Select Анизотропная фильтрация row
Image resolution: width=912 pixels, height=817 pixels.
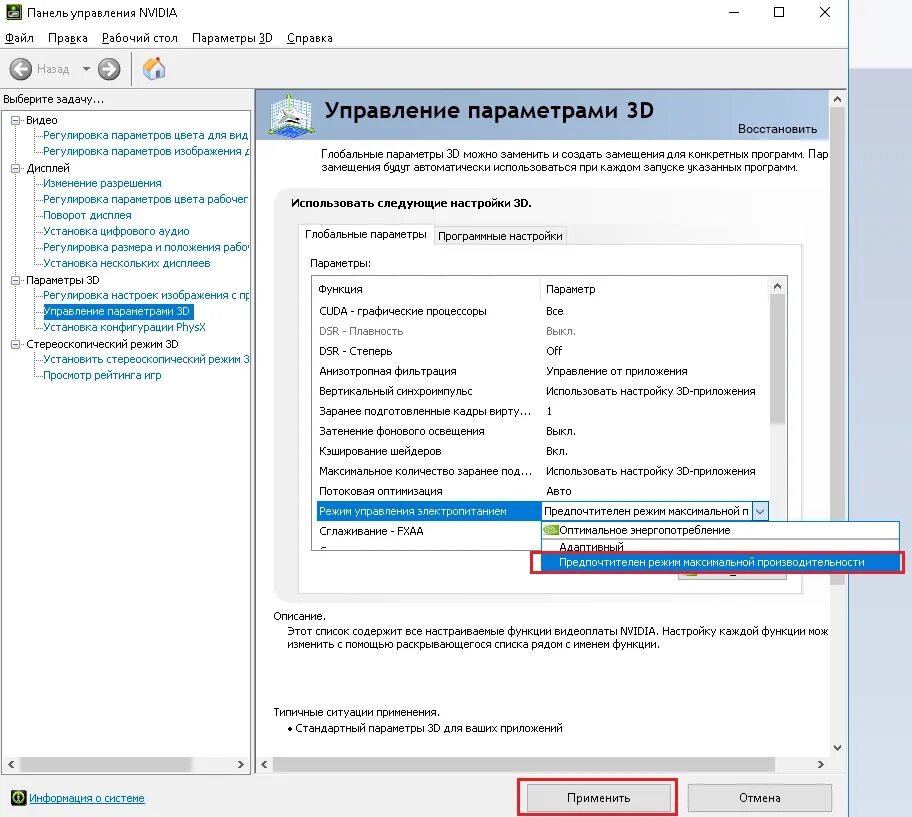coord(543,371)
